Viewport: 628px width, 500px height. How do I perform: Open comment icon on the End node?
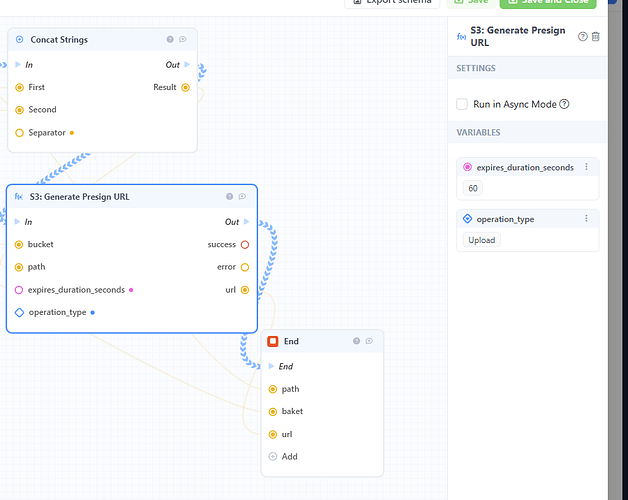click(369, 341)
